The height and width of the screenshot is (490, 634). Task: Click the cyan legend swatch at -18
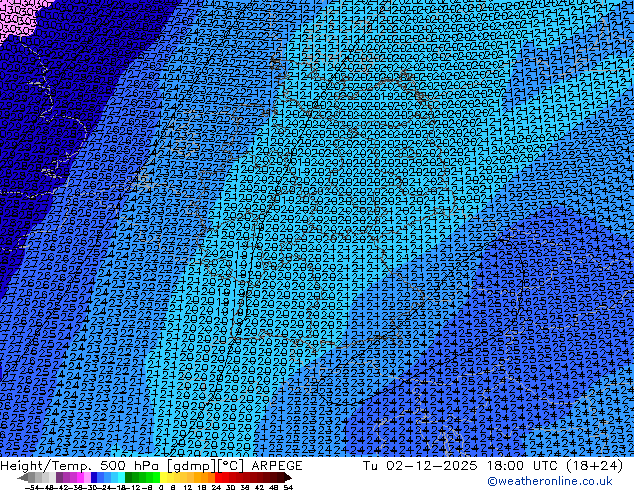(x=122, y=477)
